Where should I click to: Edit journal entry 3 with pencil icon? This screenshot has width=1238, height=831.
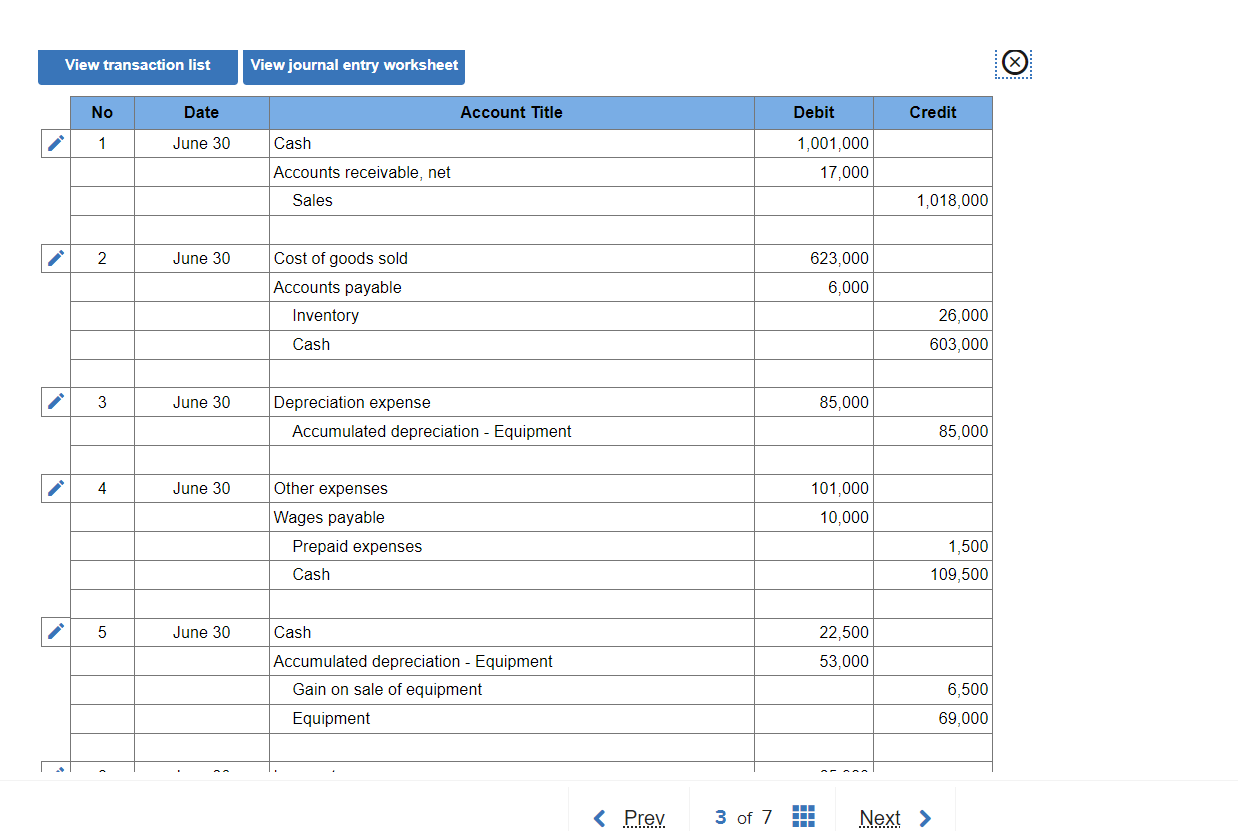tap(56, 403)
